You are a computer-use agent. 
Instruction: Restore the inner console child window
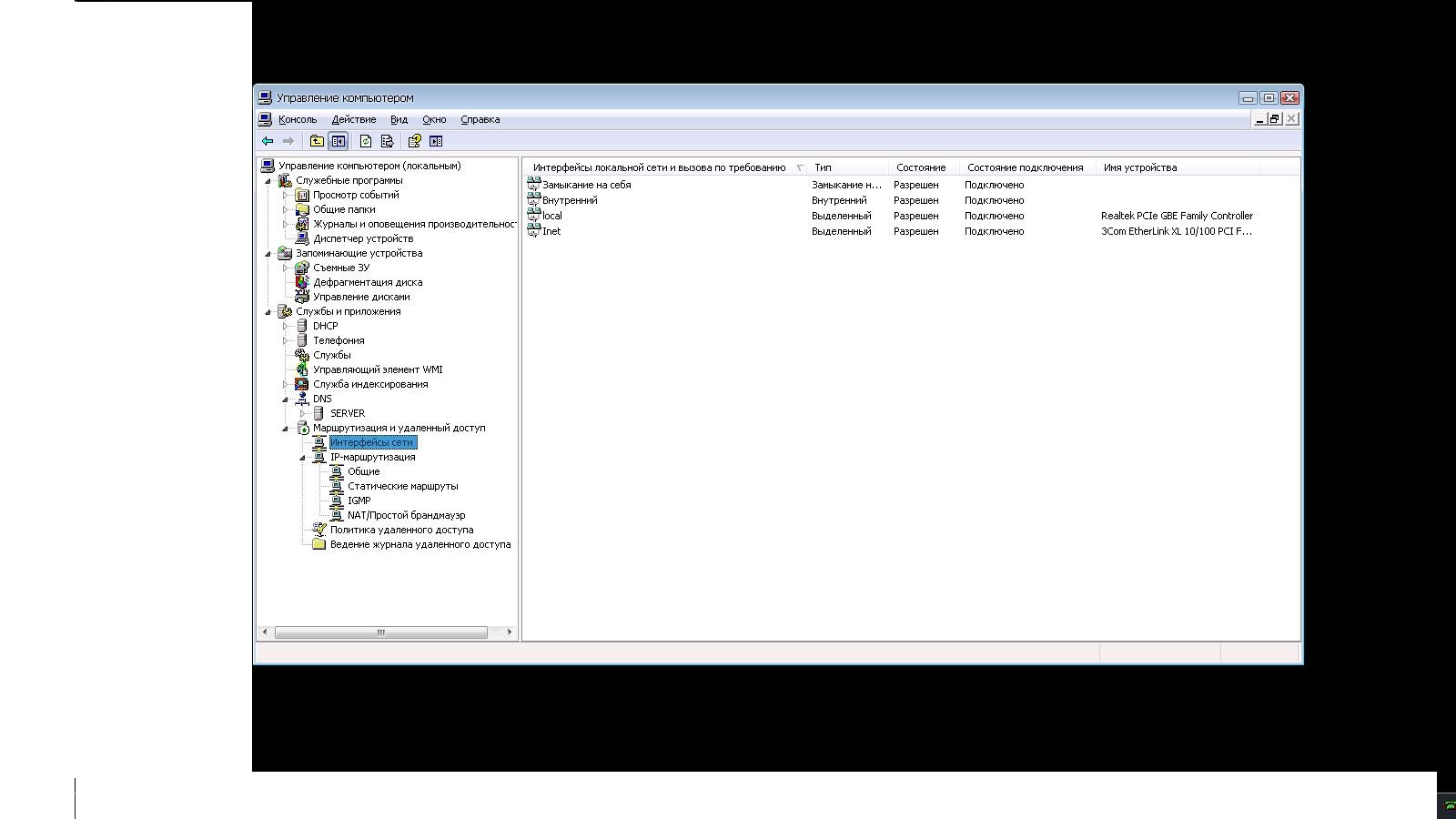click(1275, 119)
